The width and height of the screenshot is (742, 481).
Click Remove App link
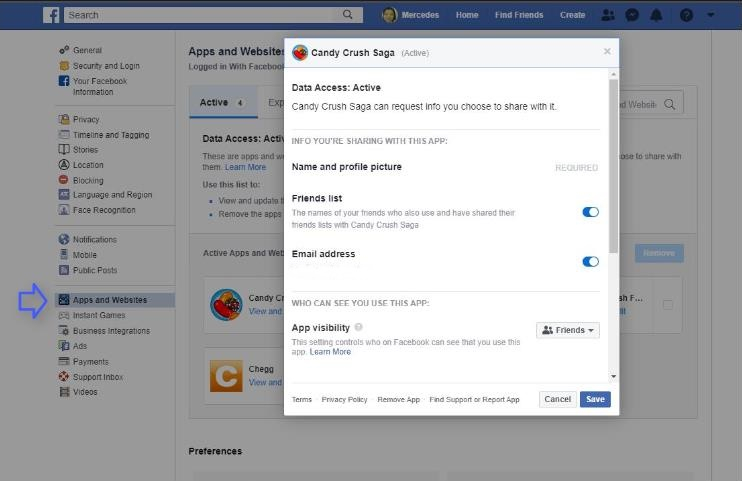click(x=398, y=400)
